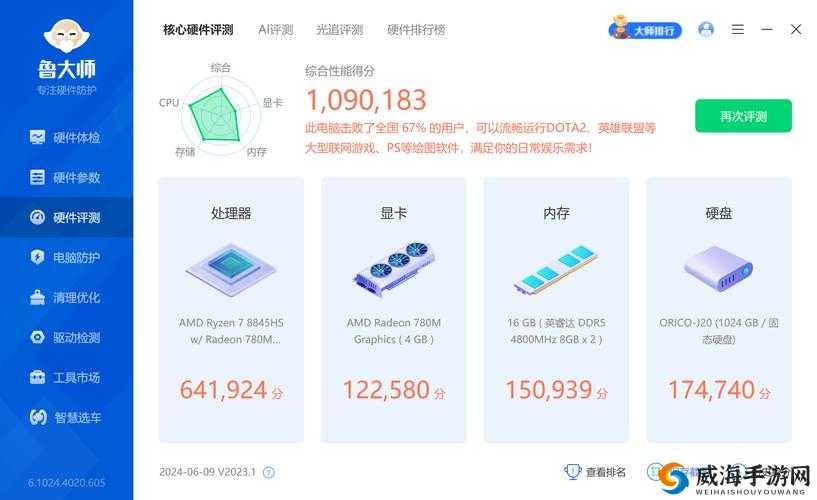Click the 内存 card title

(x=556, y=213)
